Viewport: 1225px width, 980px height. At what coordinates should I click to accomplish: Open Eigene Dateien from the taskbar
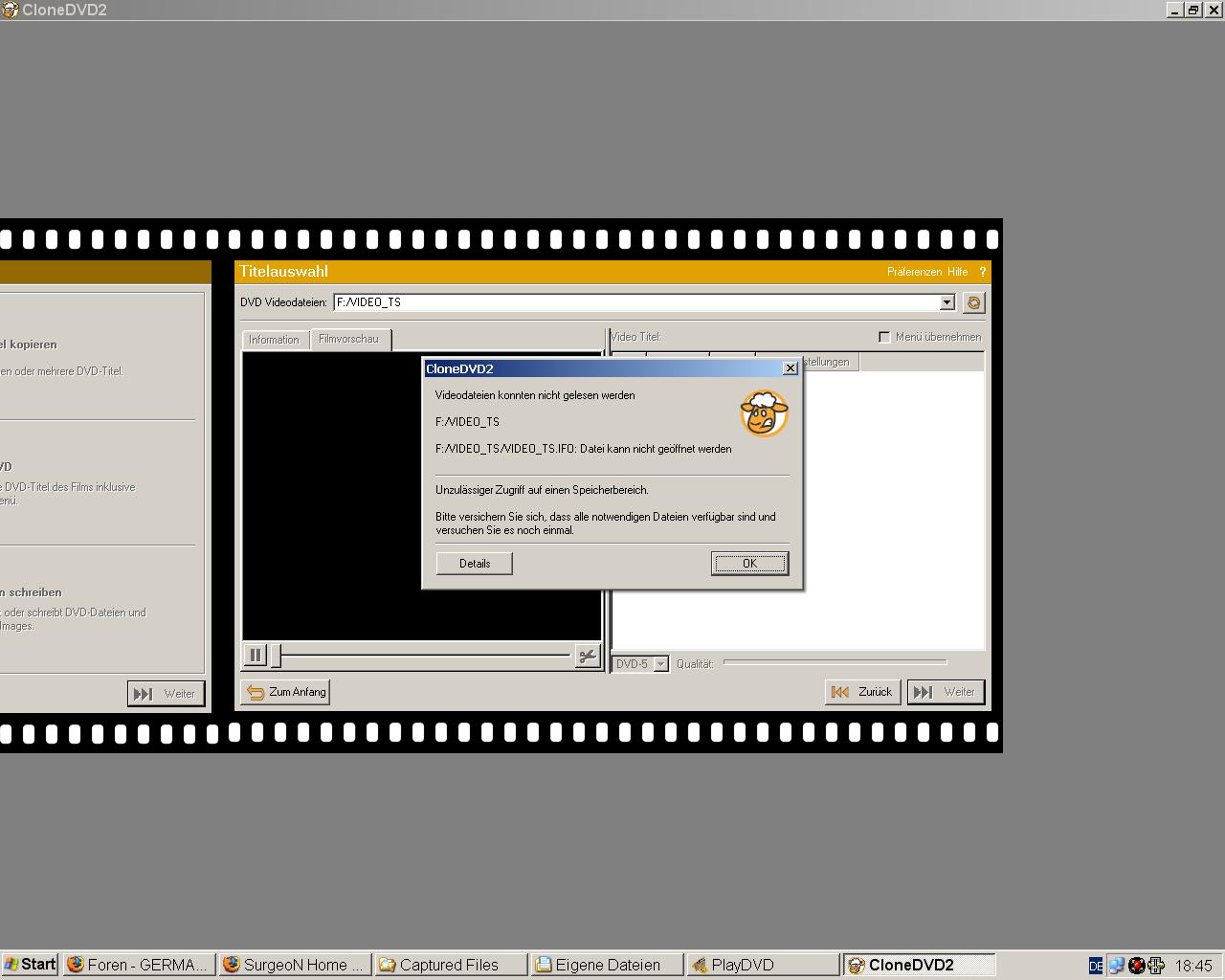(x=608, y=965)
